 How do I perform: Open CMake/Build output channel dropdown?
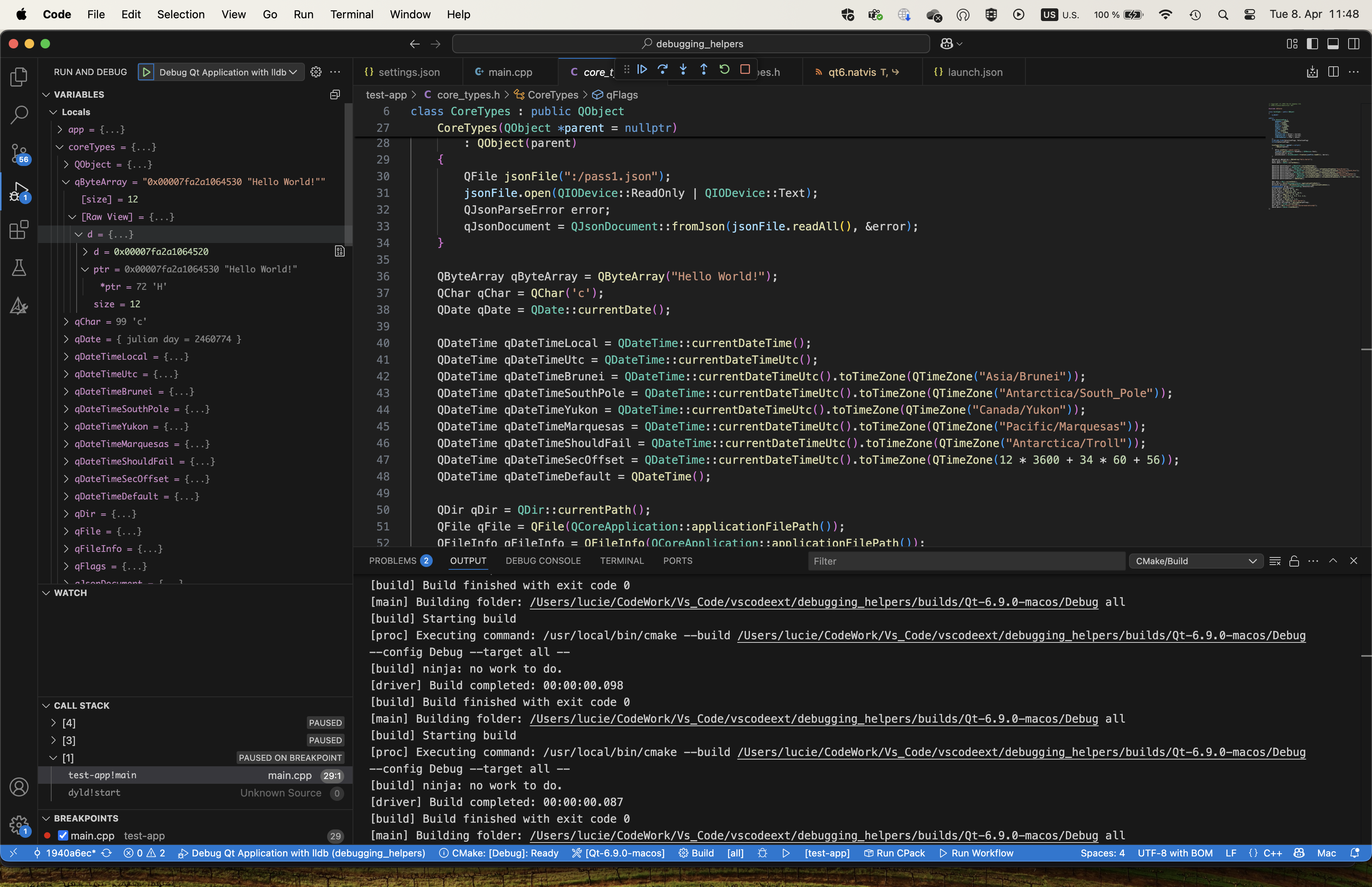1196,561
